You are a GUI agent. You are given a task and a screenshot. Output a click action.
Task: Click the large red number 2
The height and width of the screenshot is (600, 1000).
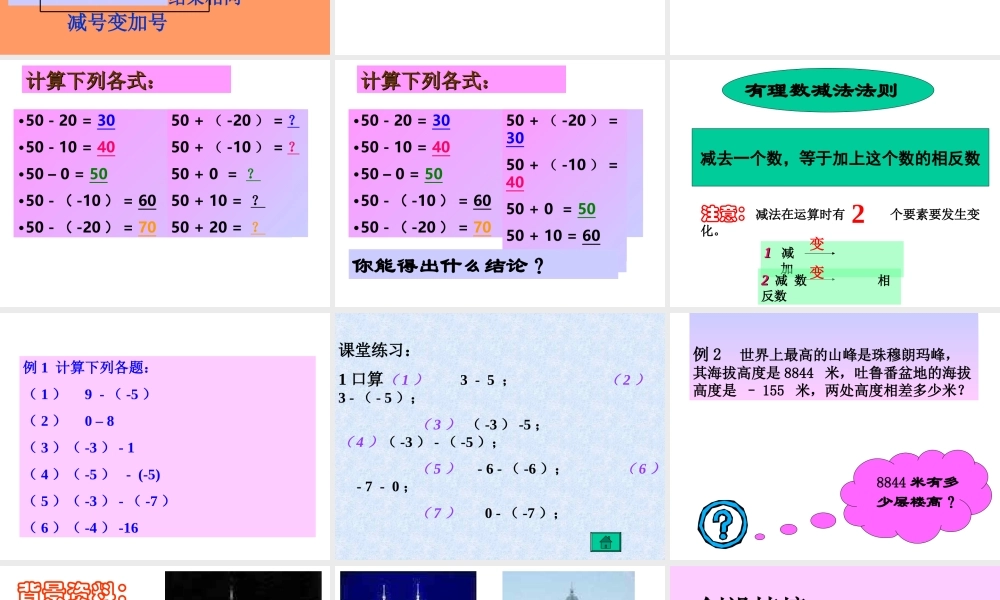pos(858,214)
